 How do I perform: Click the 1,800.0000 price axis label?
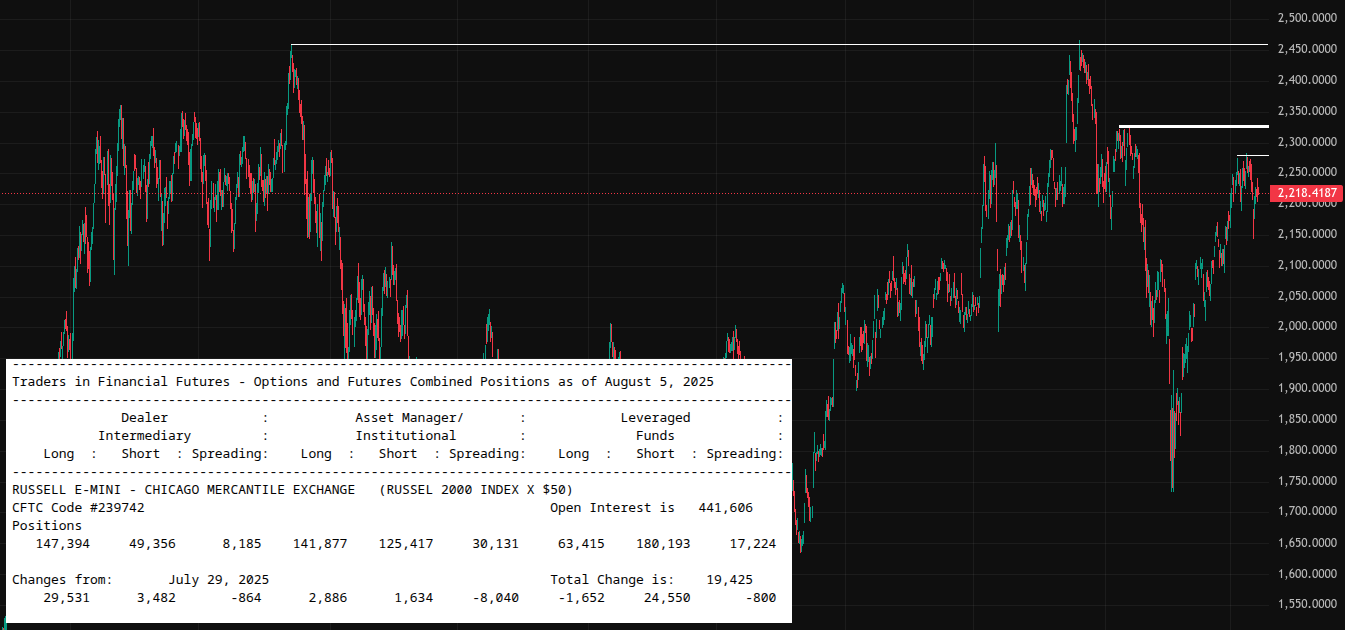click(1308, 450)
